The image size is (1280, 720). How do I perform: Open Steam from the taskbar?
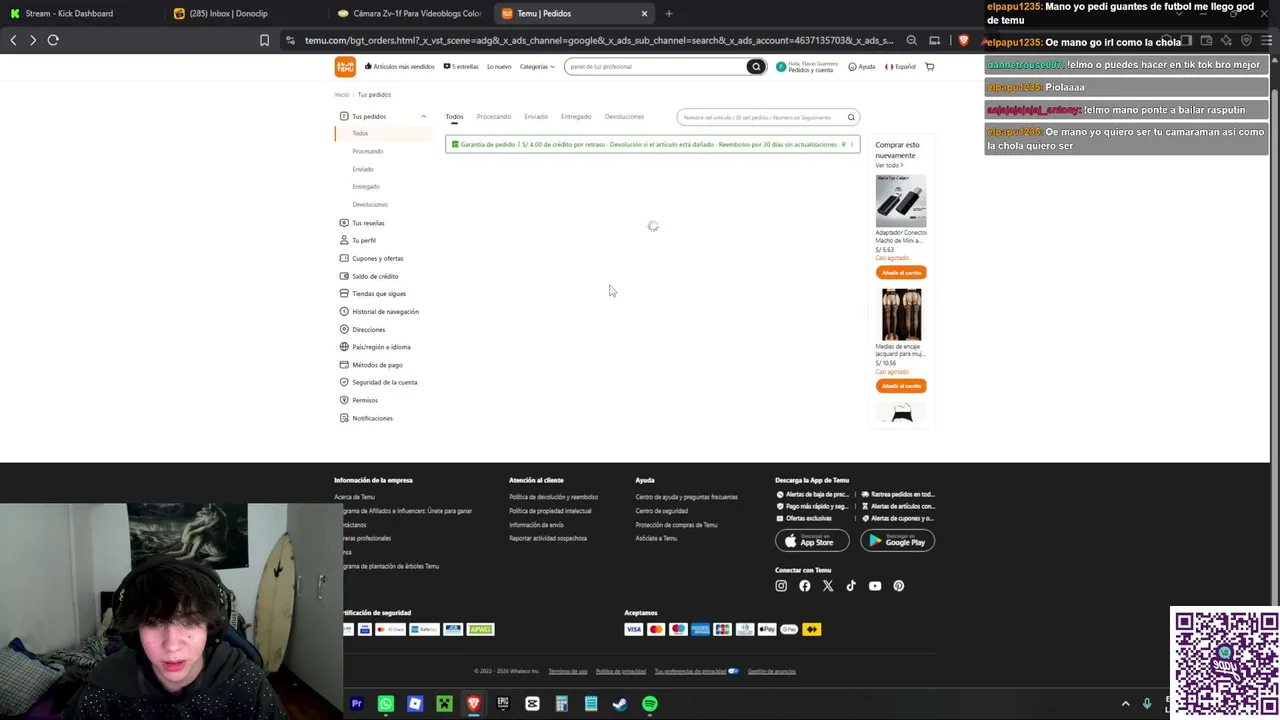click(620, 704)
